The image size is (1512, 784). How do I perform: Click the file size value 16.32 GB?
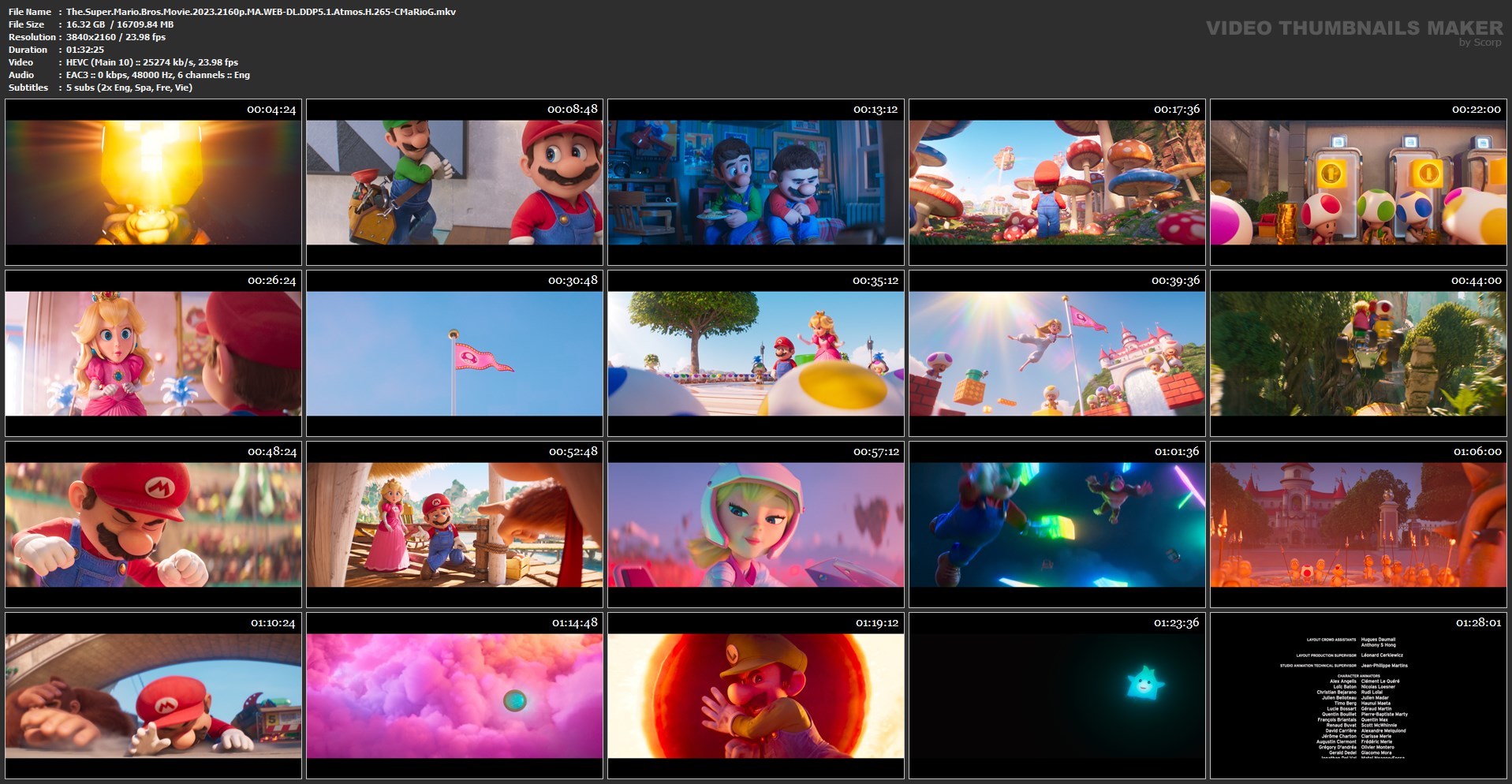click(85, 24)
